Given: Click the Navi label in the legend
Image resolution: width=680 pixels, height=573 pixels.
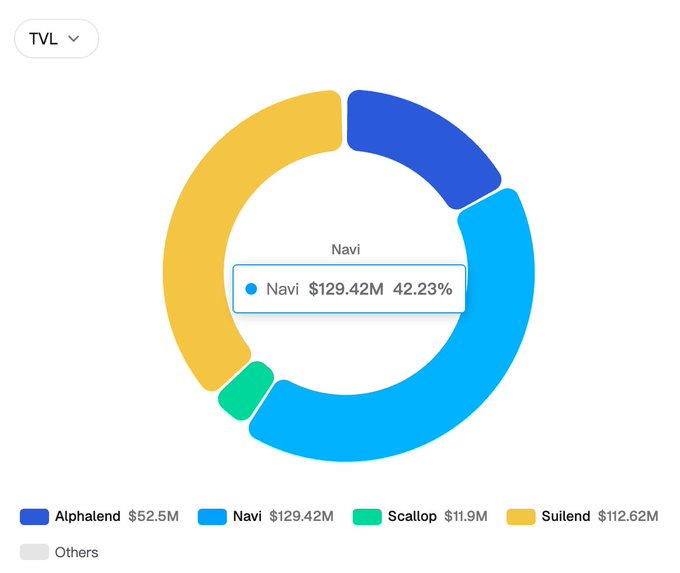Looking at the screenshot, I should [x=247, y=516].
